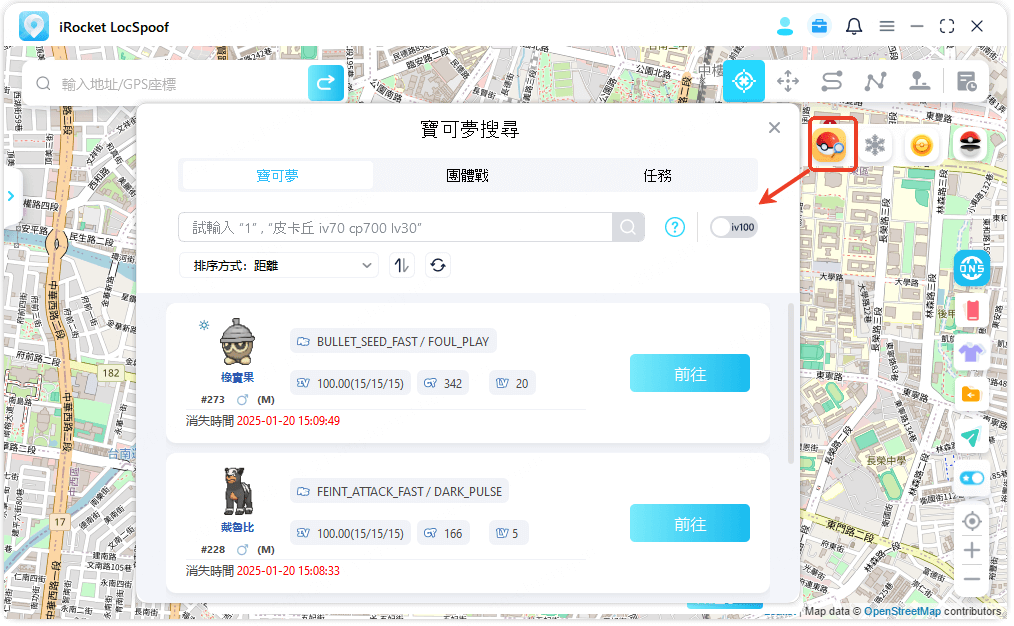Screen dimensions: 1014x626
Task: Select the jump teleport pin icon
Action: point(919,81)
